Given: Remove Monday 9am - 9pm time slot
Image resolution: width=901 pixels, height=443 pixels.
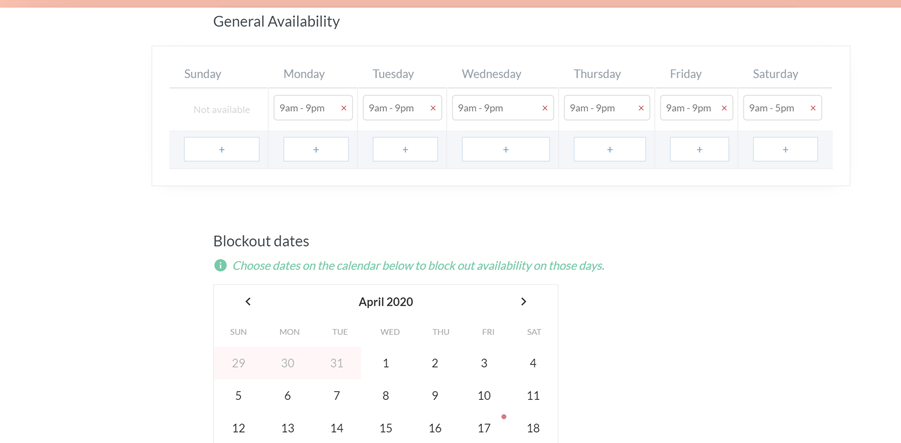Looking at the screenshot, I should click(344, 108).
